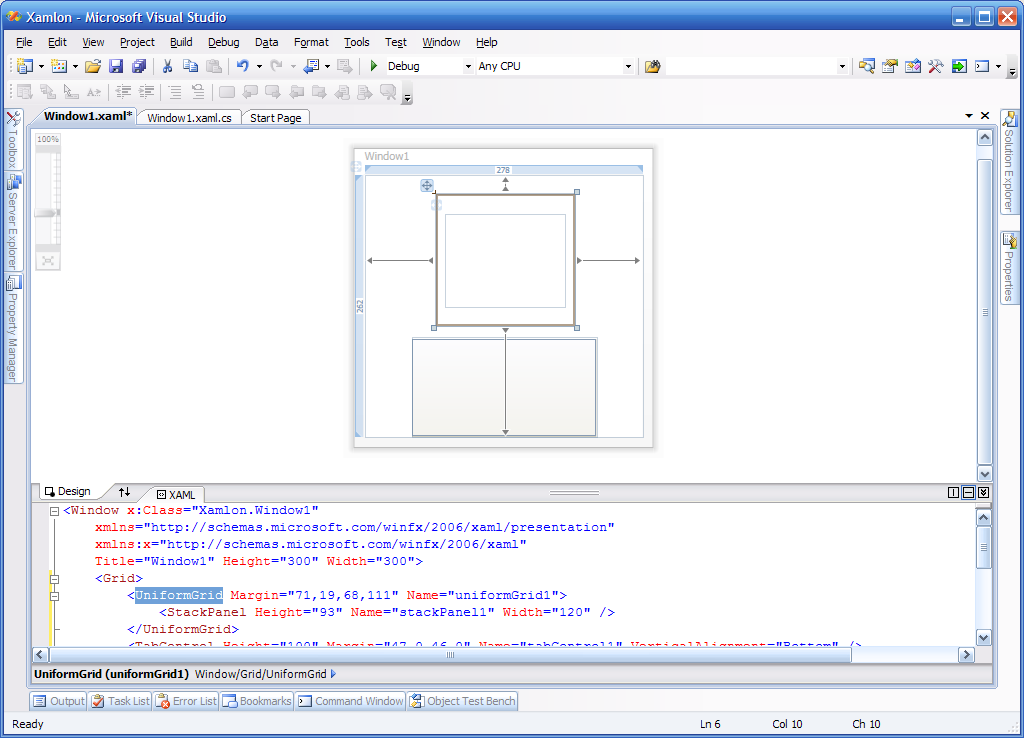Collapse the Grid element in XAML
The height and width of the screenshot is (738, 1024).
(55, 579)
